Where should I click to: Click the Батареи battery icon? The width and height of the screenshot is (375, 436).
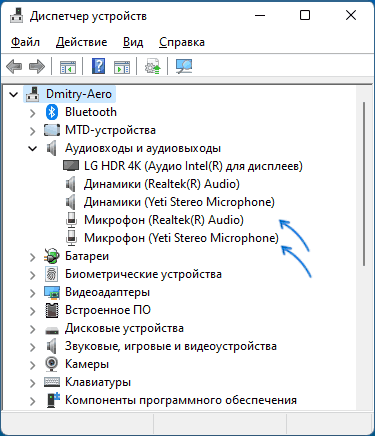(x=52, y=256)
